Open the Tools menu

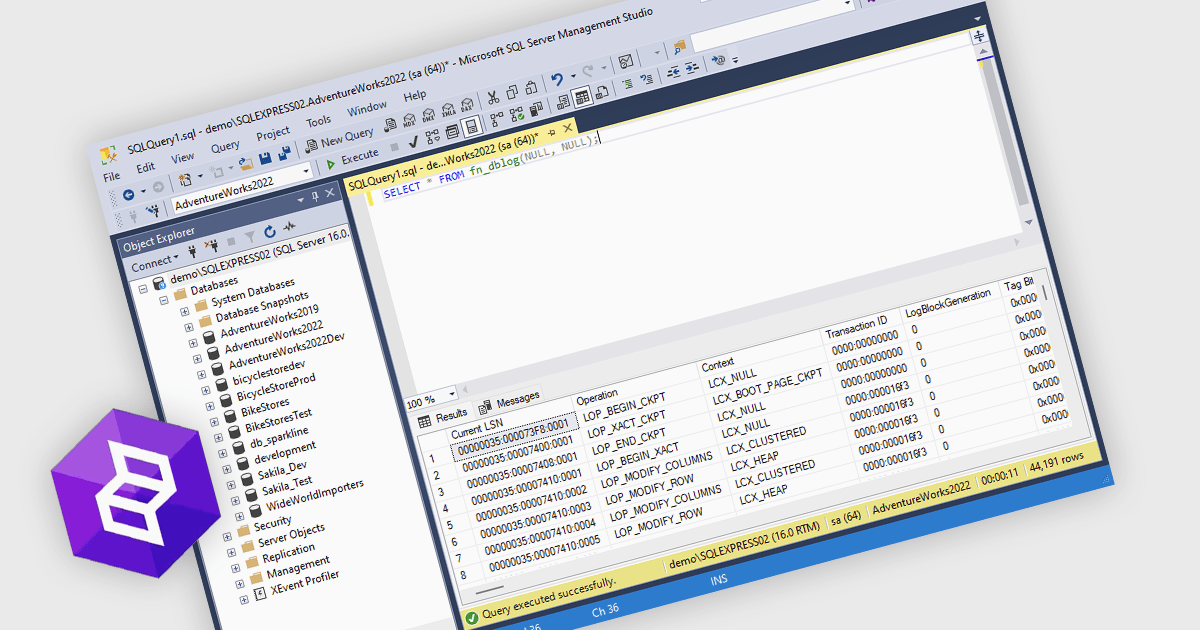pos(318,121)
